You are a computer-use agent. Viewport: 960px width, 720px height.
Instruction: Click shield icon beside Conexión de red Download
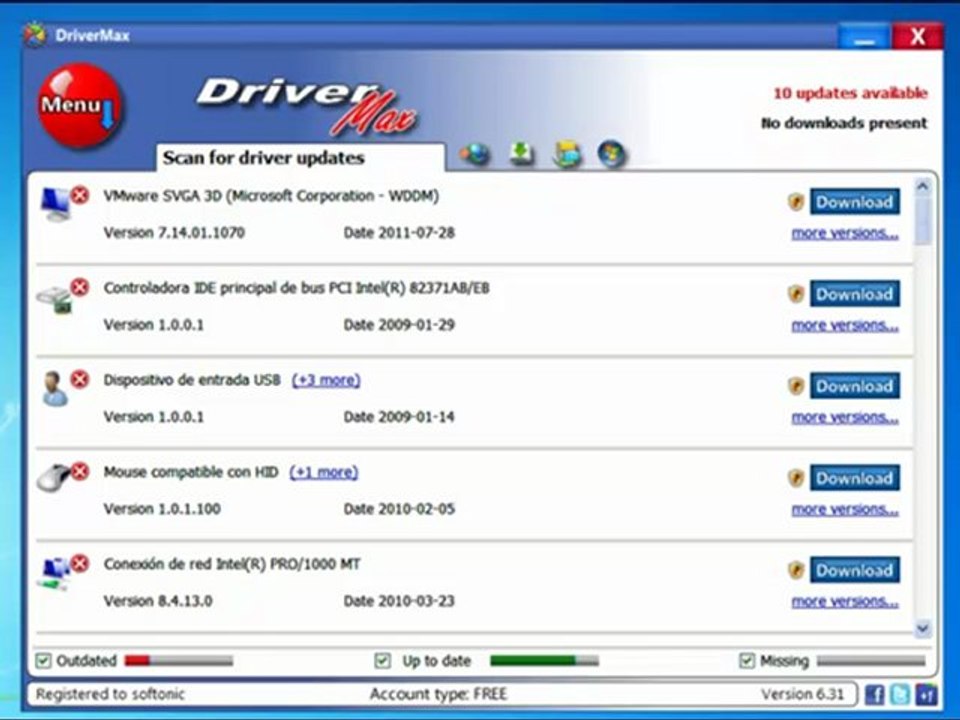pos(795,570)
